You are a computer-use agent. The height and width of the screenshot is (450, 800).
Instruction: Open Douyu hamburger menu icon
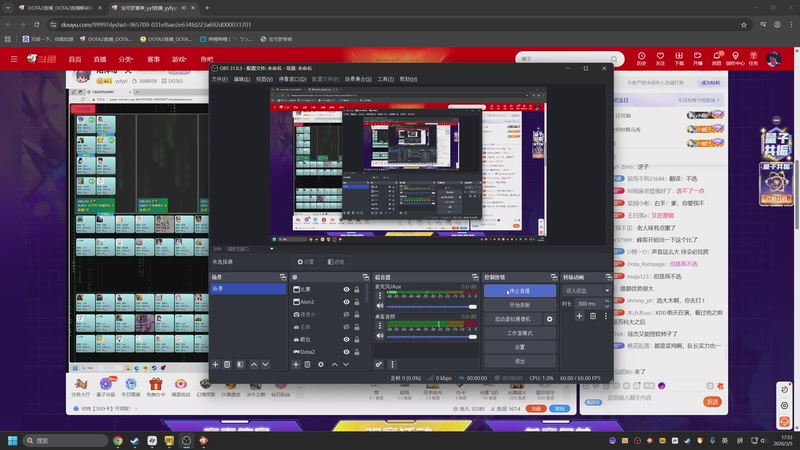click(x=14, y=59)
